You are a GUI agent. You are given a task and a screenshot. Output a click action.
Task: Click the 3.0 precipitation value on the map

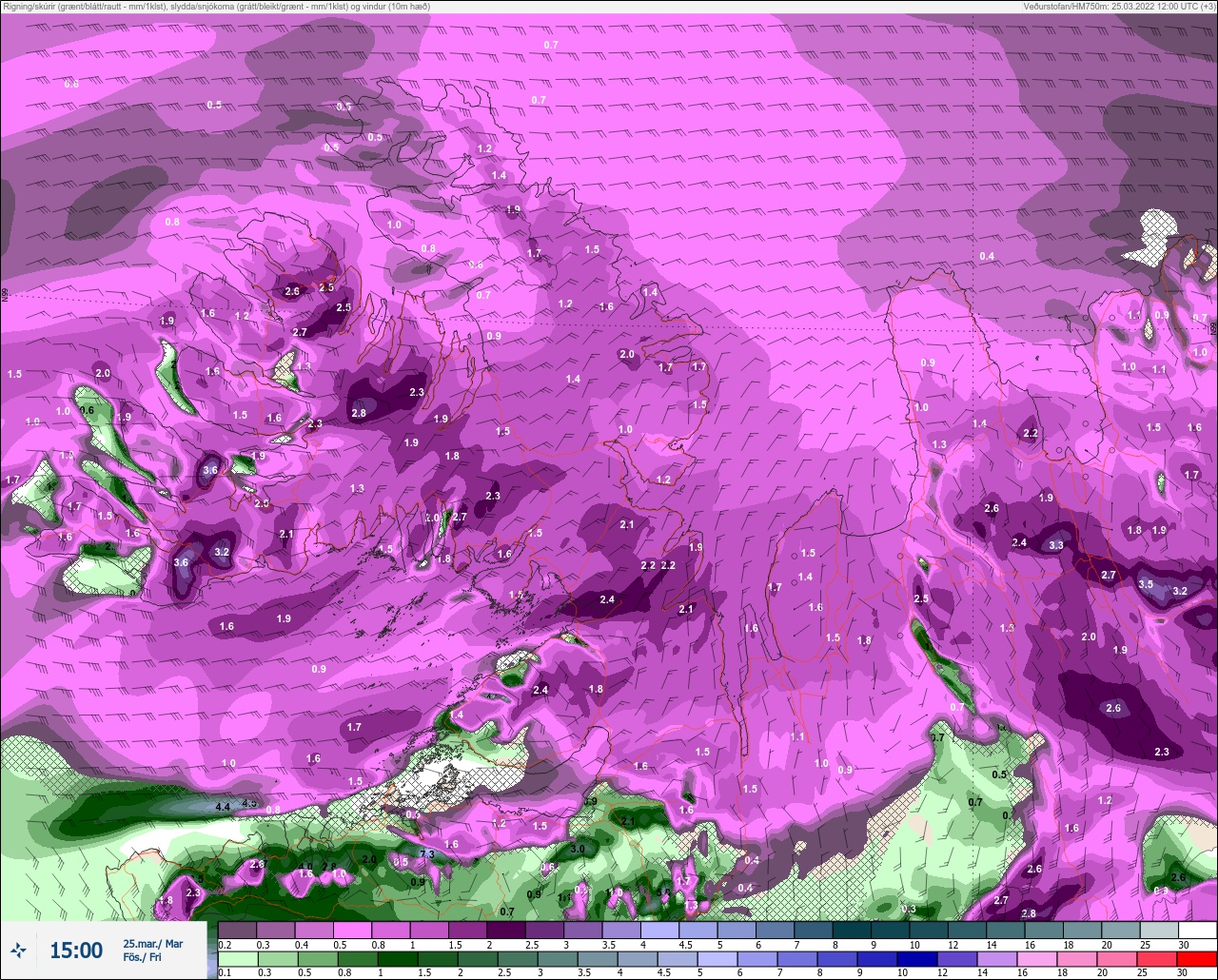(x=578, y=849)
